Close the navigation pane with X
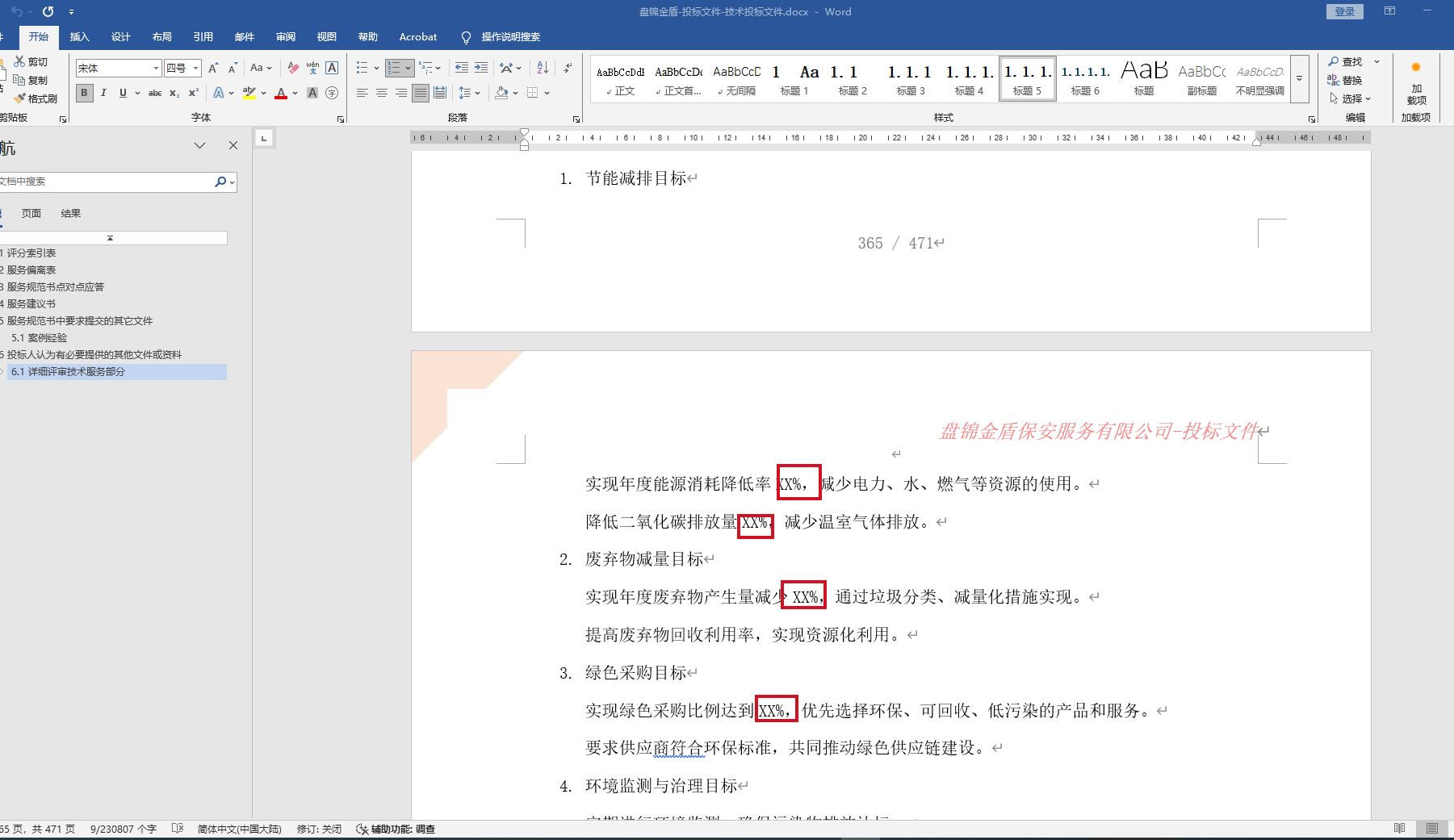Image resolution: width=1454 pixels, height=840 pixels. [233, 145]
